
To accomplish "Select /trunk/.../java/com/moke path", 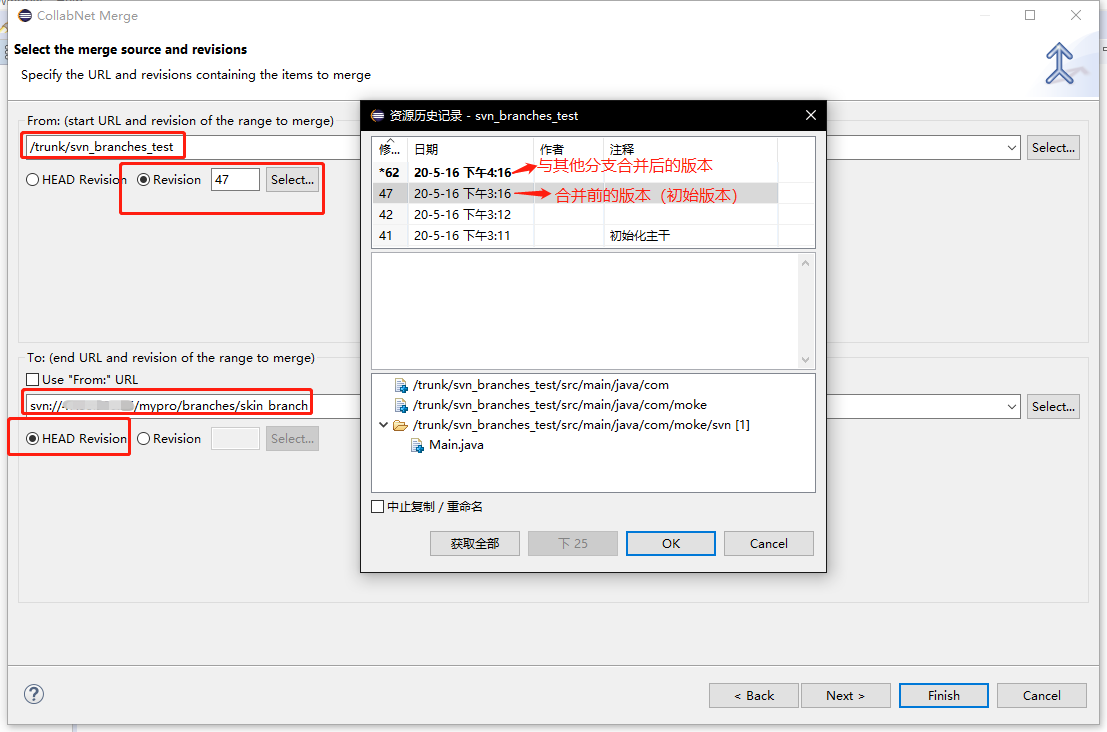I will click(560, 405).
